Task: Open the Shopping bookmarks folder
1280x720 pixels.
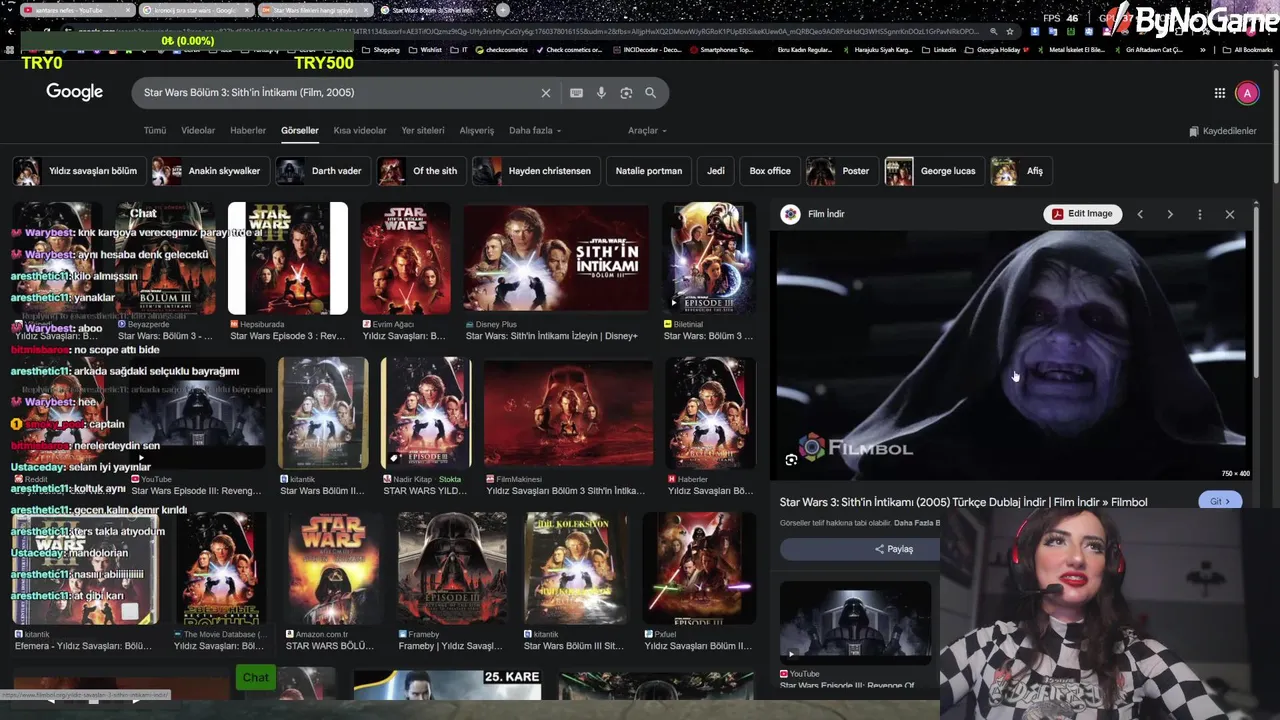Action: (381, 49)
